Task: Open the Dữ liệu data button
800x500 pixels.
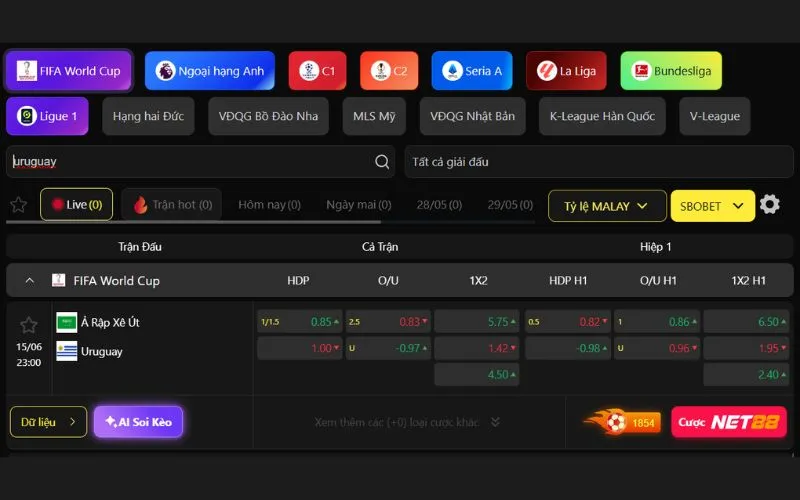Action: tap(48, 422)
